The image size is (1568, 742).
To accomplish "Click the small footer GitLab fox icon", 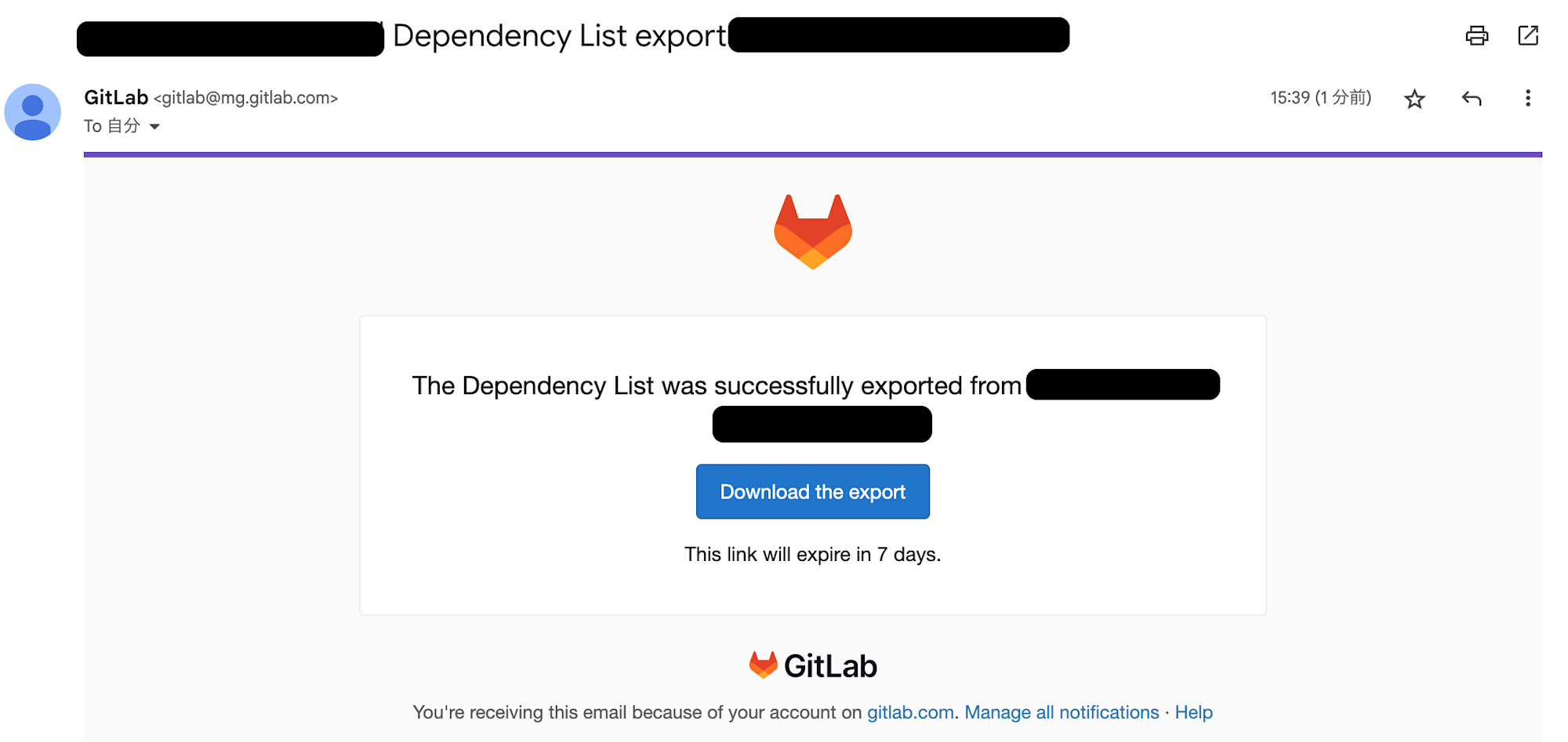I will 763,665.
